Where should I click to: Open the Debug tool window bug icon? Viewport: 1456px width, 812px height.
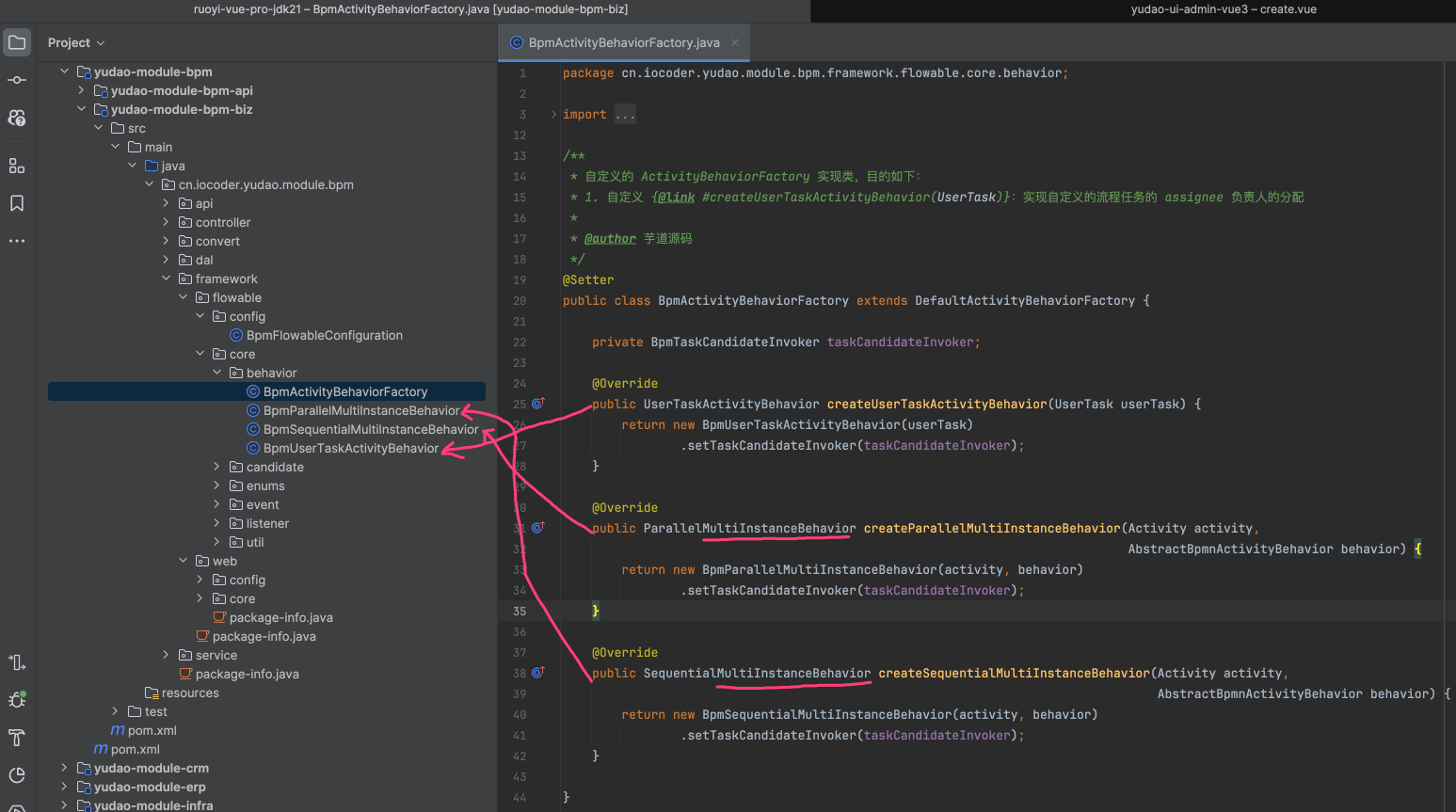(17, 699)
